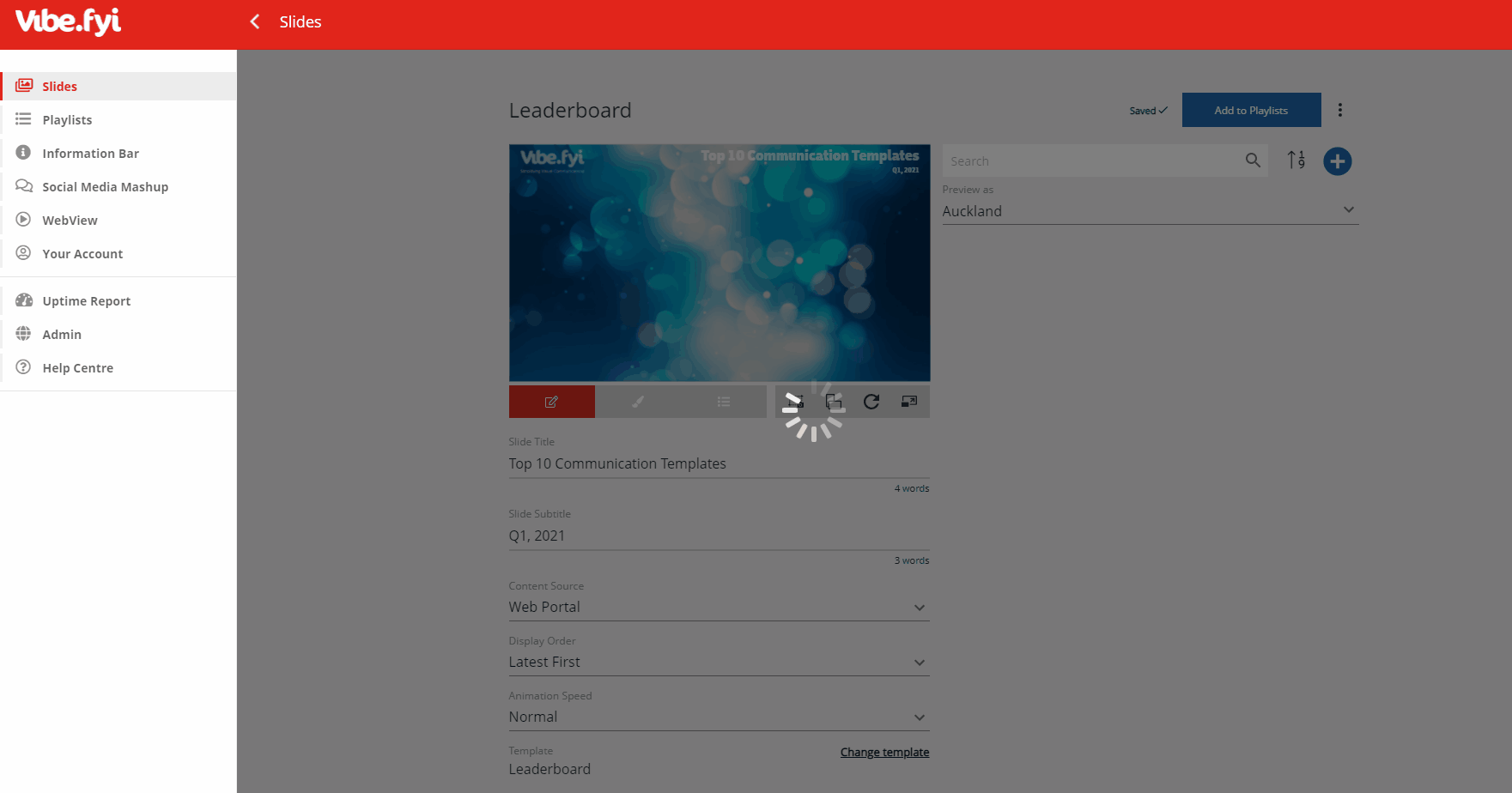Click the blue plus add button
The image size is (1512, 793).
[x=1337, y=161]
